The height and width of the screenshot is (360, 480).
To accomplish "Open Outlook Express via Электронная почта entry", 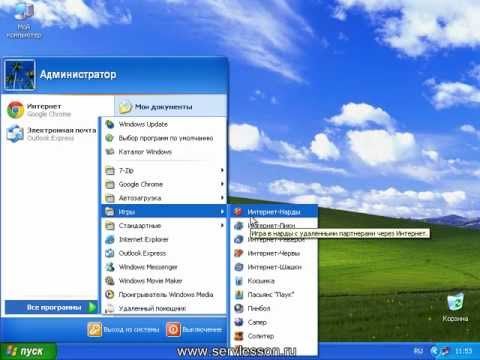I will [x=51, y=134].
